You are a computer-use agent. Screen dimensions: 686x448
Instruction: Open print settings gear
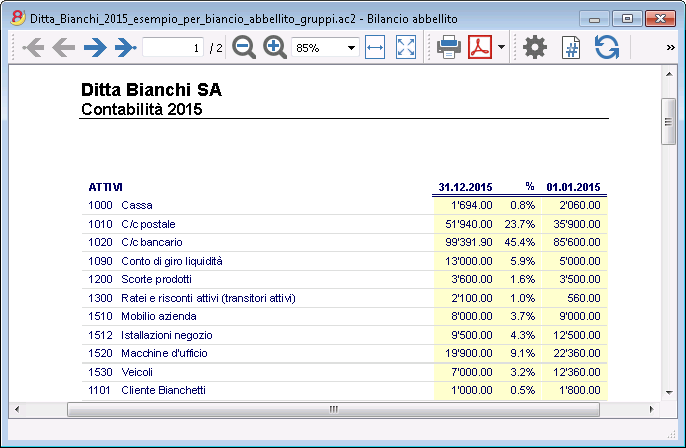(535, 47)
